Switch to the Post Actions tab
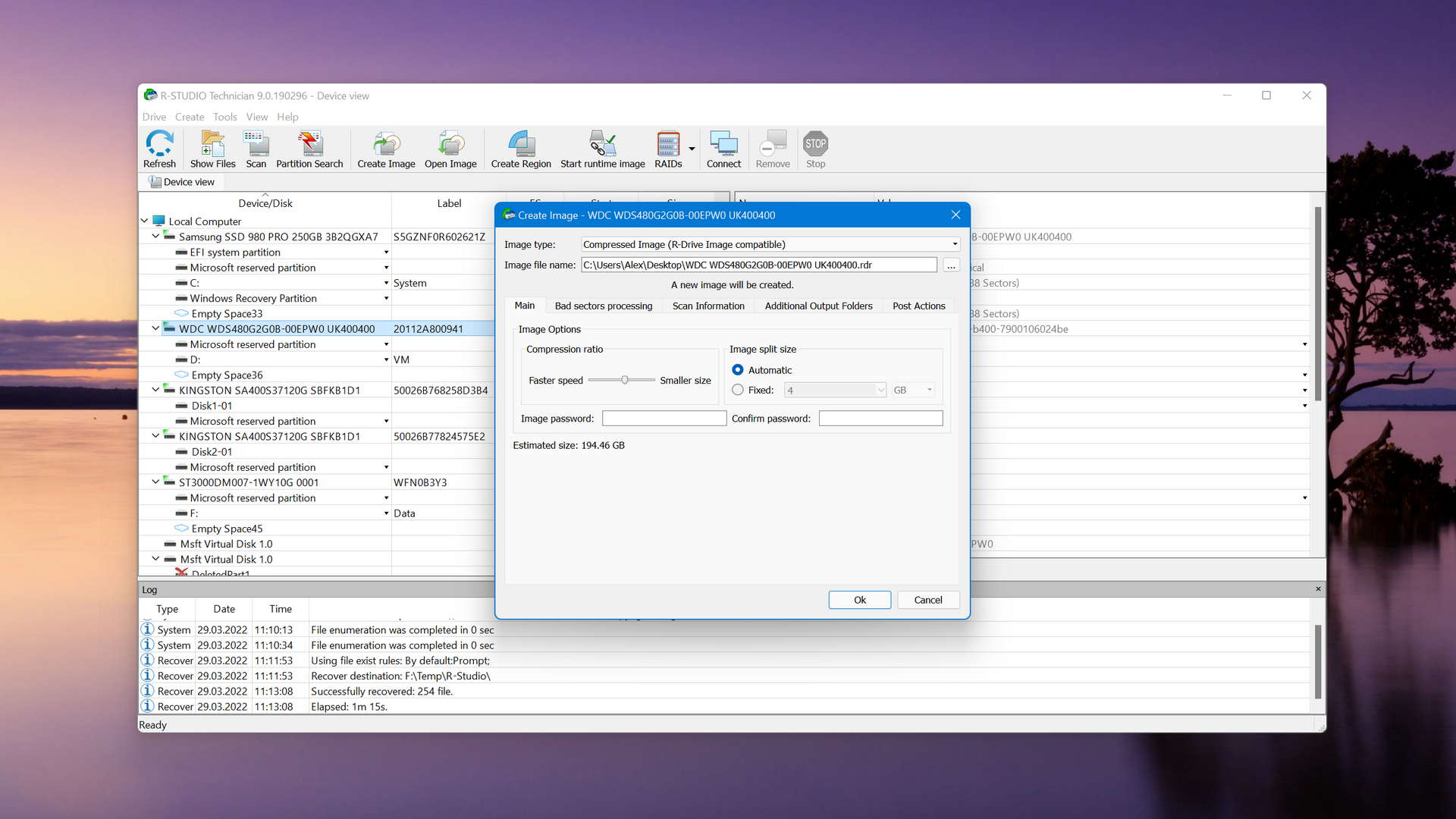Screen dimensions: 1456x819 click(x=917, y=305)
